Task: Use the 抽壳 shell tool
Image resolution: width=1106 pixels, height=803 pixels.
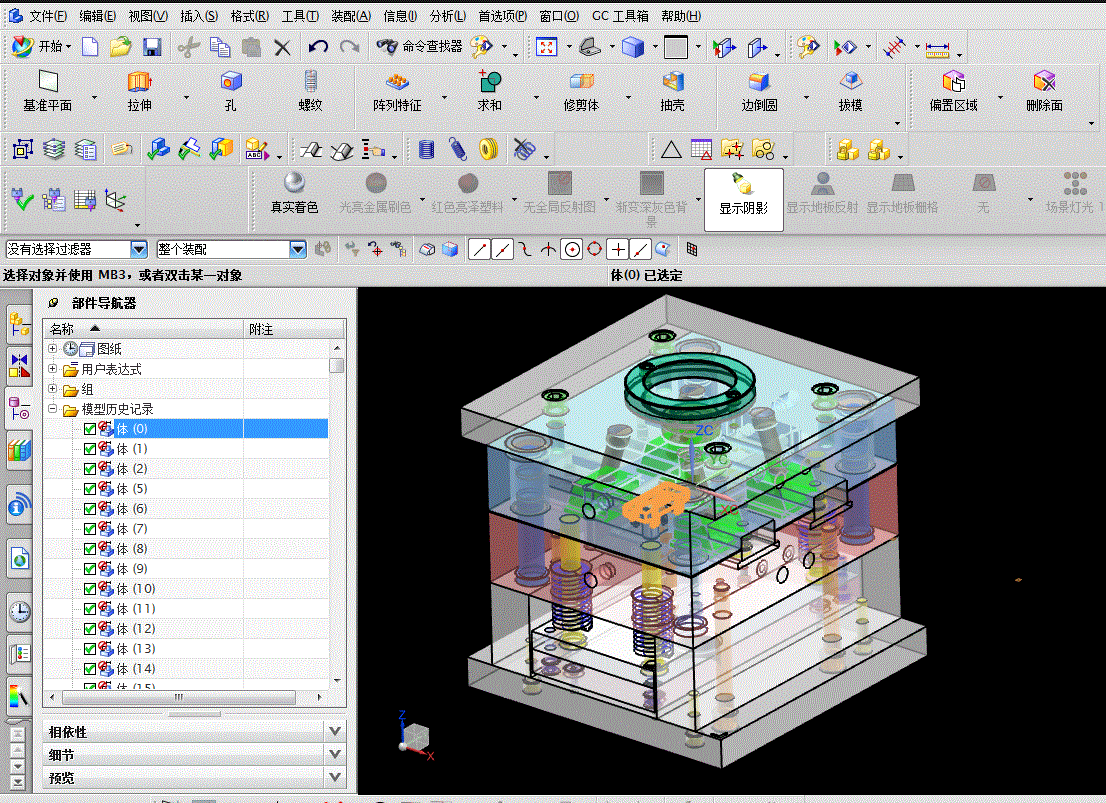Action: tap(672, 92)
